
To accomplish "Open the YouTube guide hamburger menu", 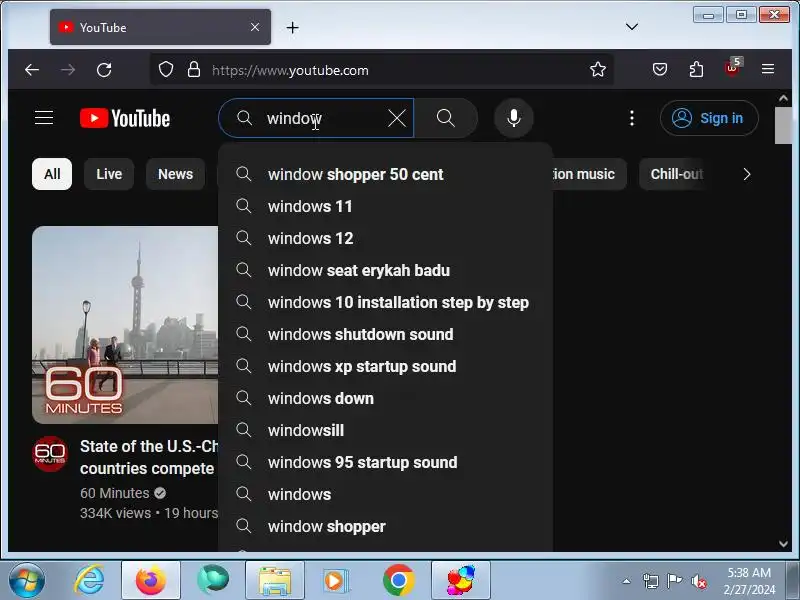I will click(44, 118).
